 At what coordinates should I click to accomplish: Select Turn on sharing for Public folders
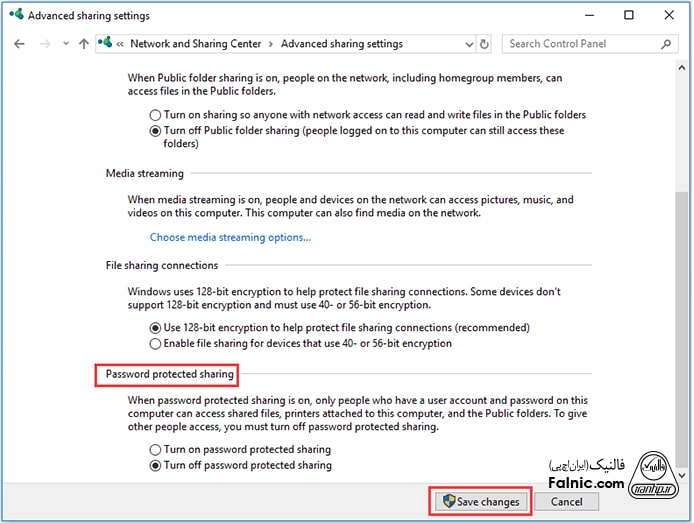point(155,115)
